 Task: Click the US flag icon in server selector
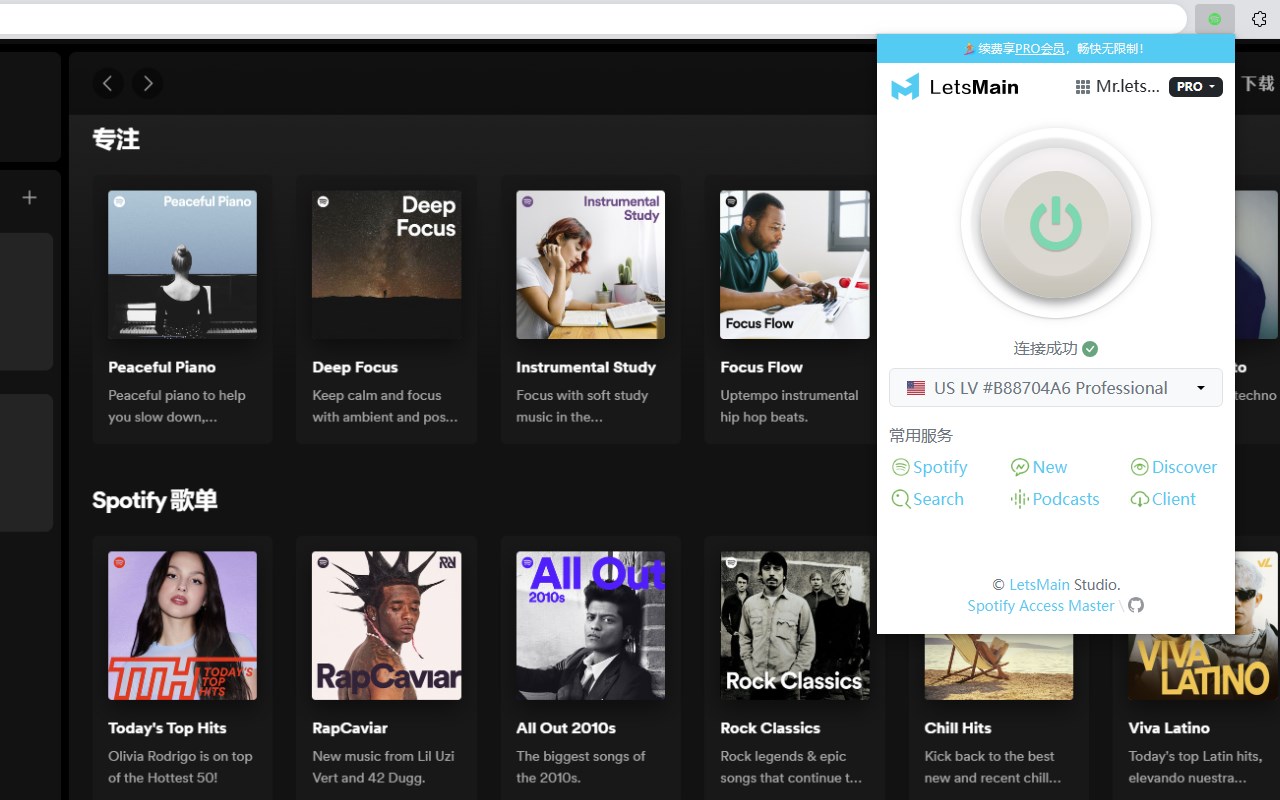(x=916, y=388)
